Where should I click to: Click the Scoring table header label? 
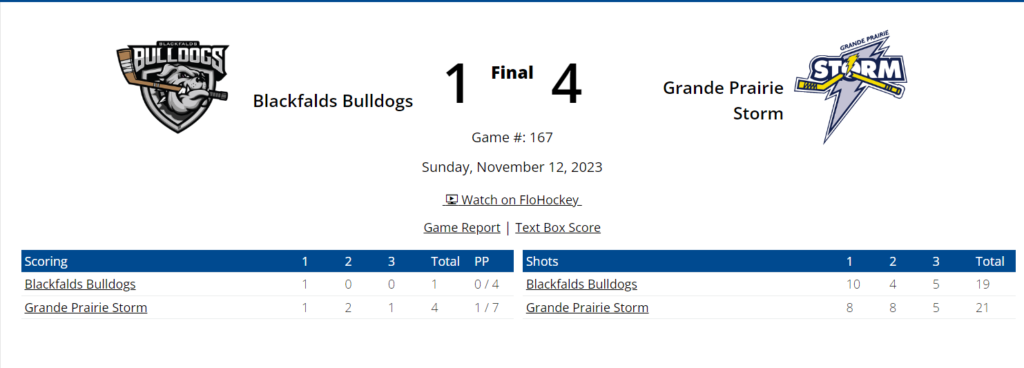pos(46,262)
